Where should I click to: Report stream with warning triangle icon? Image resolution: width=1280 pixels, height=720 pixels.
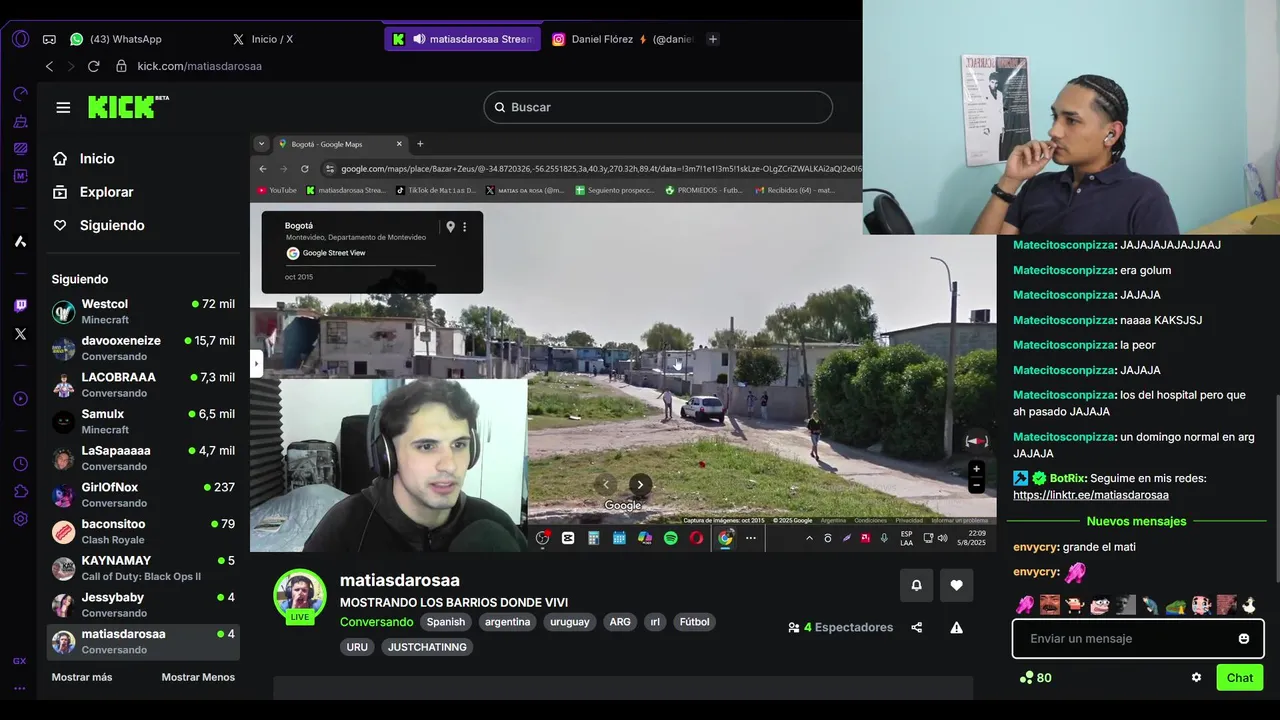(956, 628)
